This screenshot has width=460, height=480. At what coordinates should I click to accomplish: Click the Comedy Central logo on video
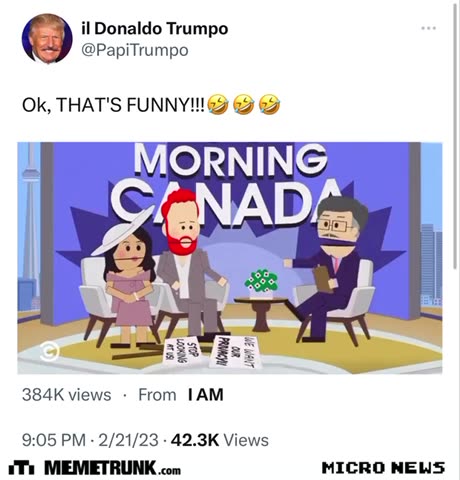pos(50,351)
